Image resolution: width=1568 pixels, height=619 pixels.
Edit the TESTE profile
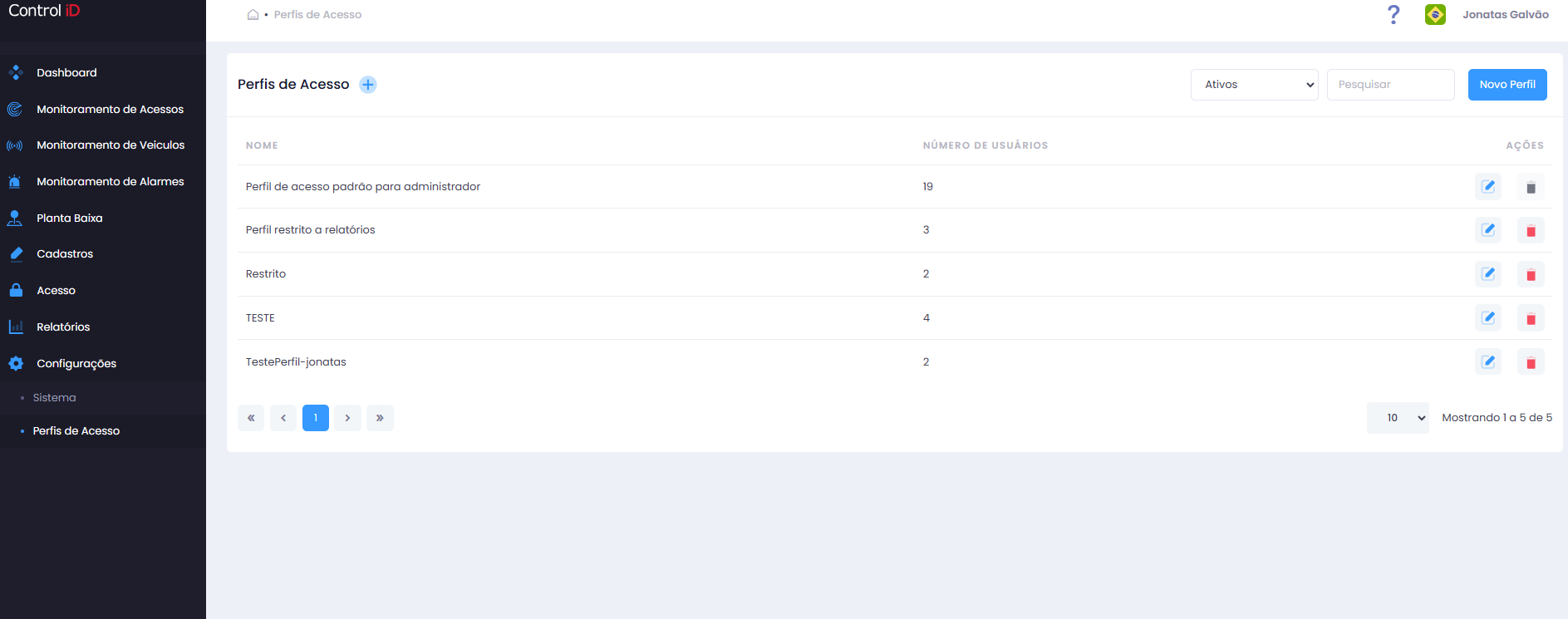[1487, 318]
